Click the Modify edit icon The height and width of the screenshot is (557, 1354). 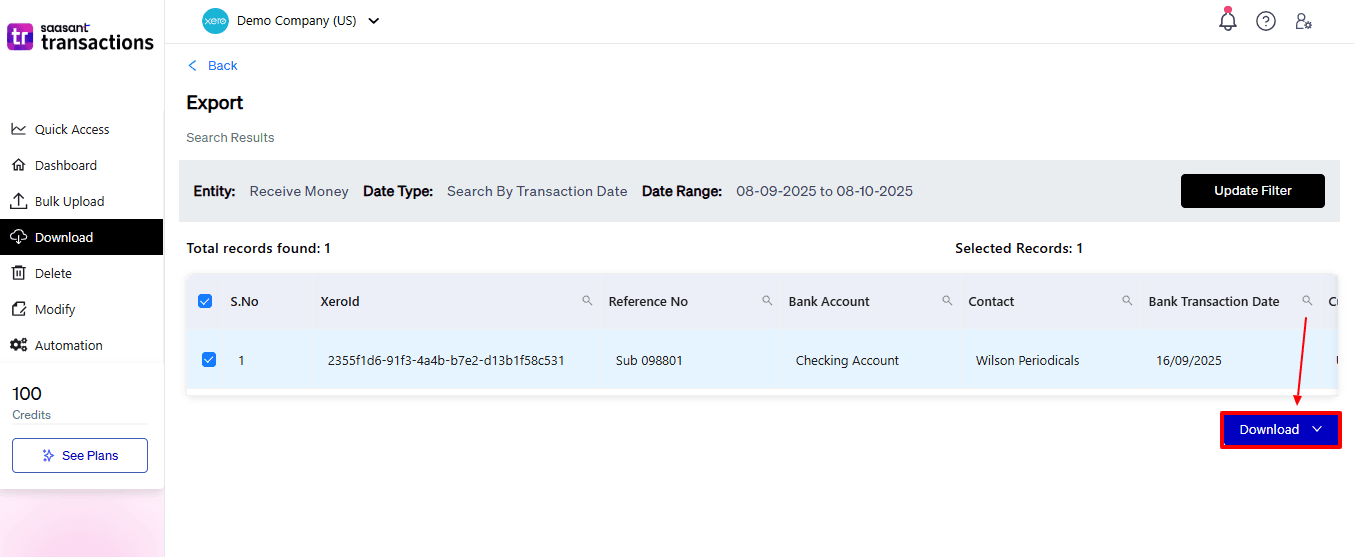18,309
